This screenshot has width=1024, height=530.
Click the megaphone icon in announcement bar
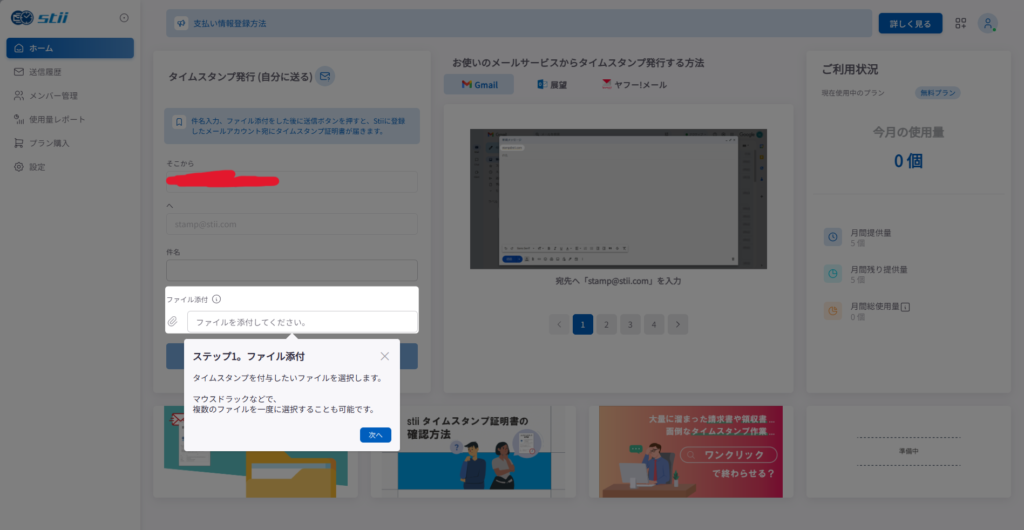pos(181,23)
